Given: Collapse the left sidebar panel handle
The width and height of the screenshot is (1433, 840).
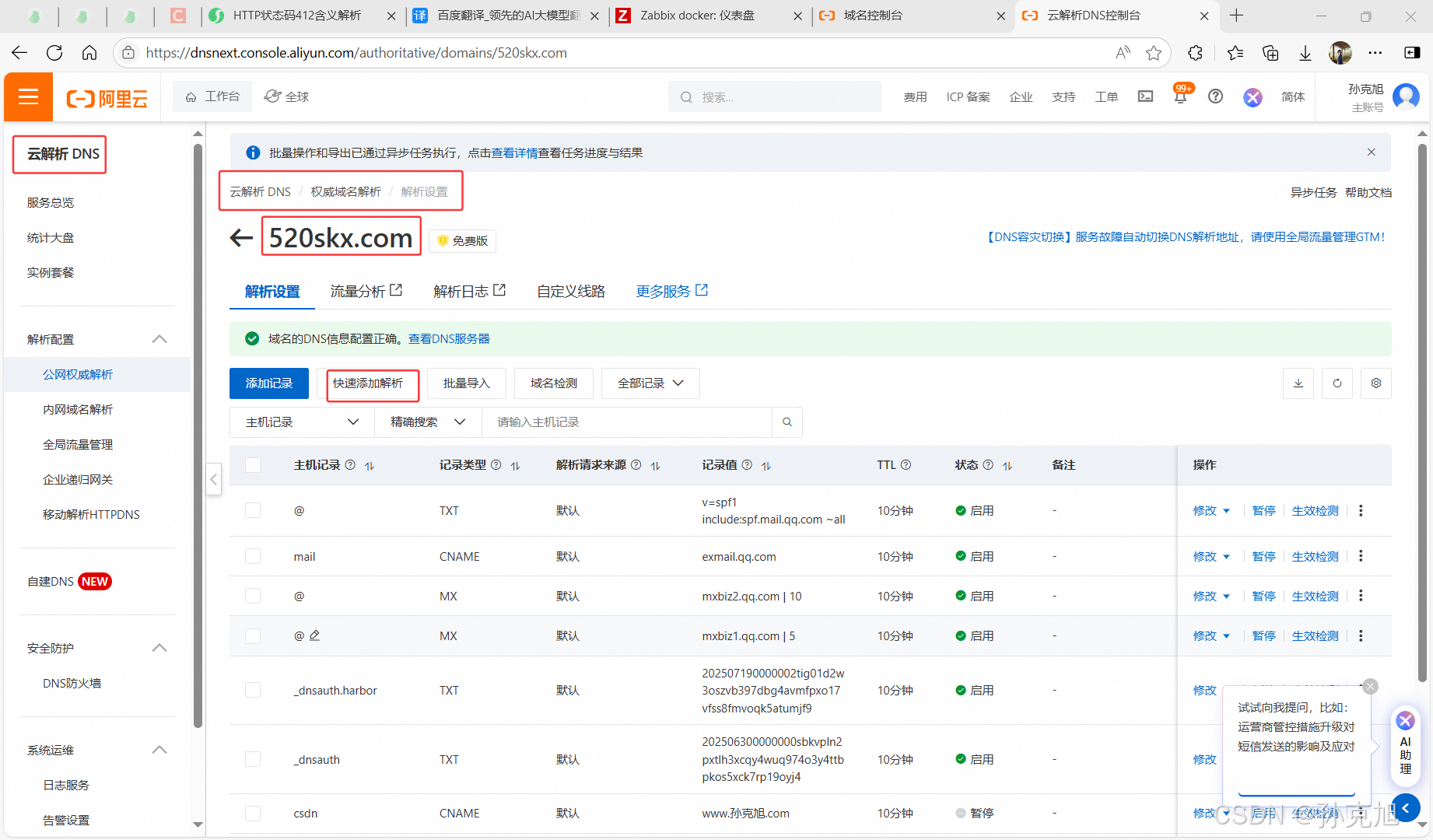Looking at the screenshot, I should click(213, 479).
